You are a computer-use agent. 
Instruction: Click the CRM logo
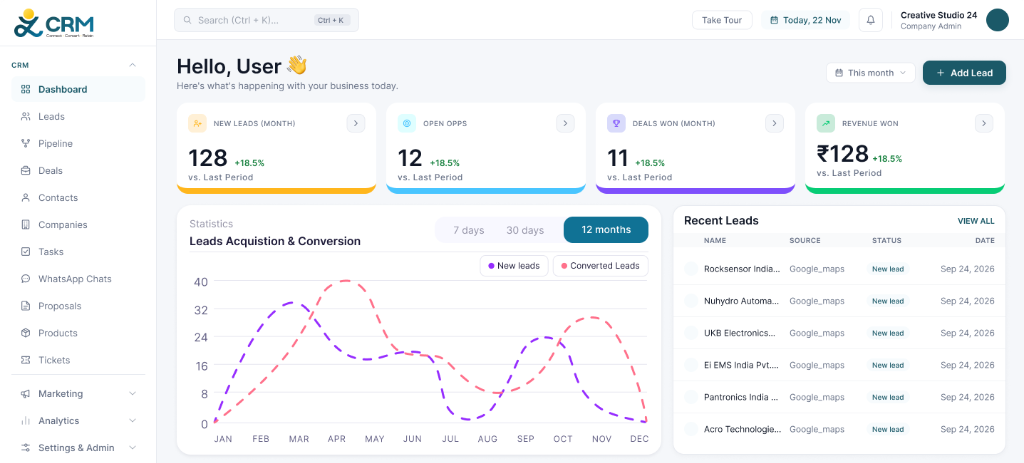coord(54,23)
